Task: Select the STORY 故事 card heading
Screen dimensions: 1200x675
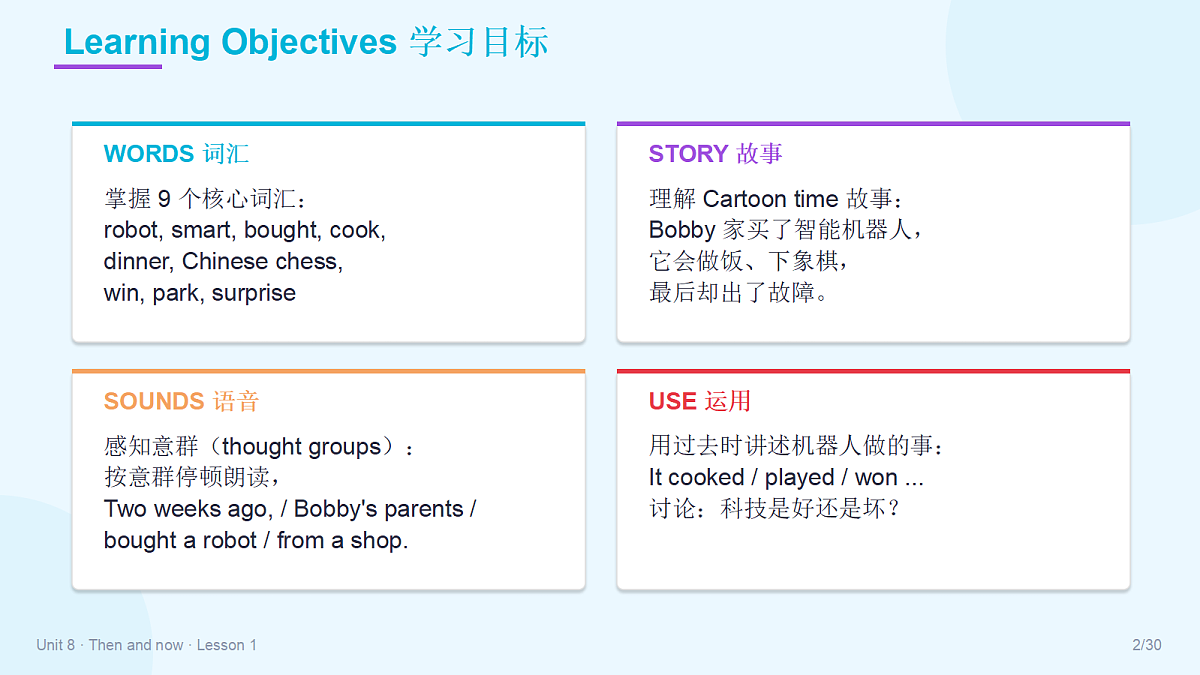Action: click(x=715, y=153)
